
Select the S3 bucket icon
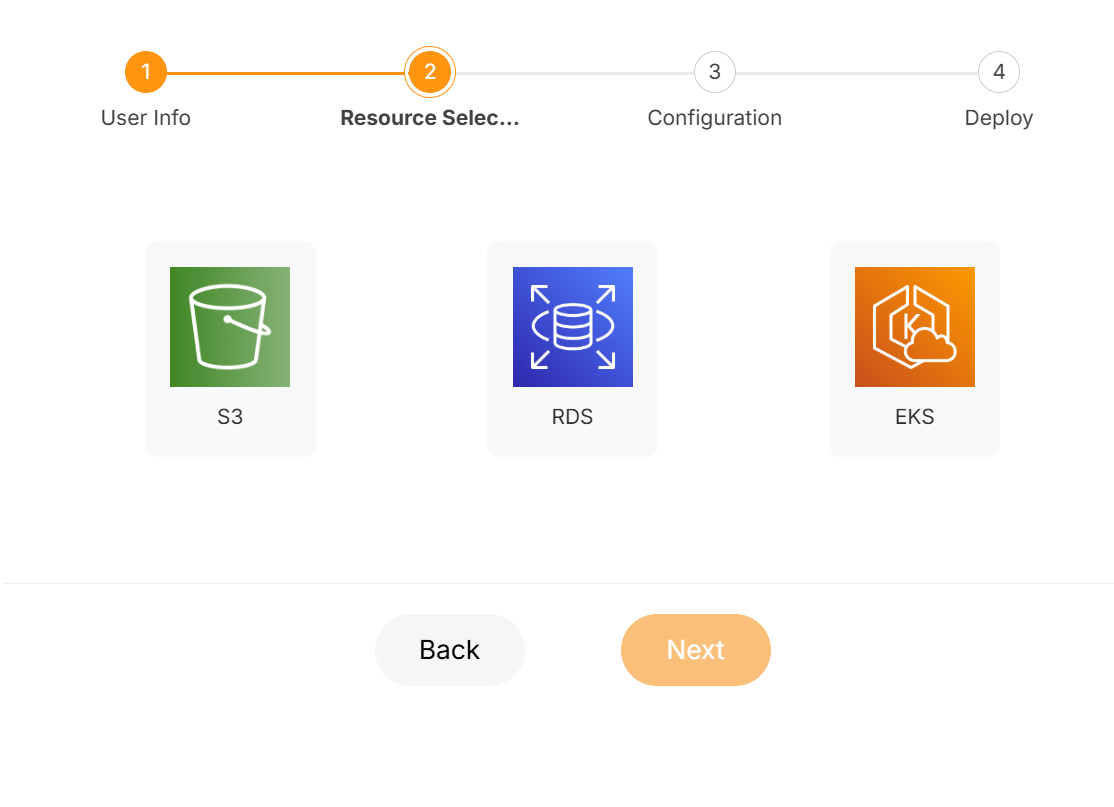tap(229, 327)
